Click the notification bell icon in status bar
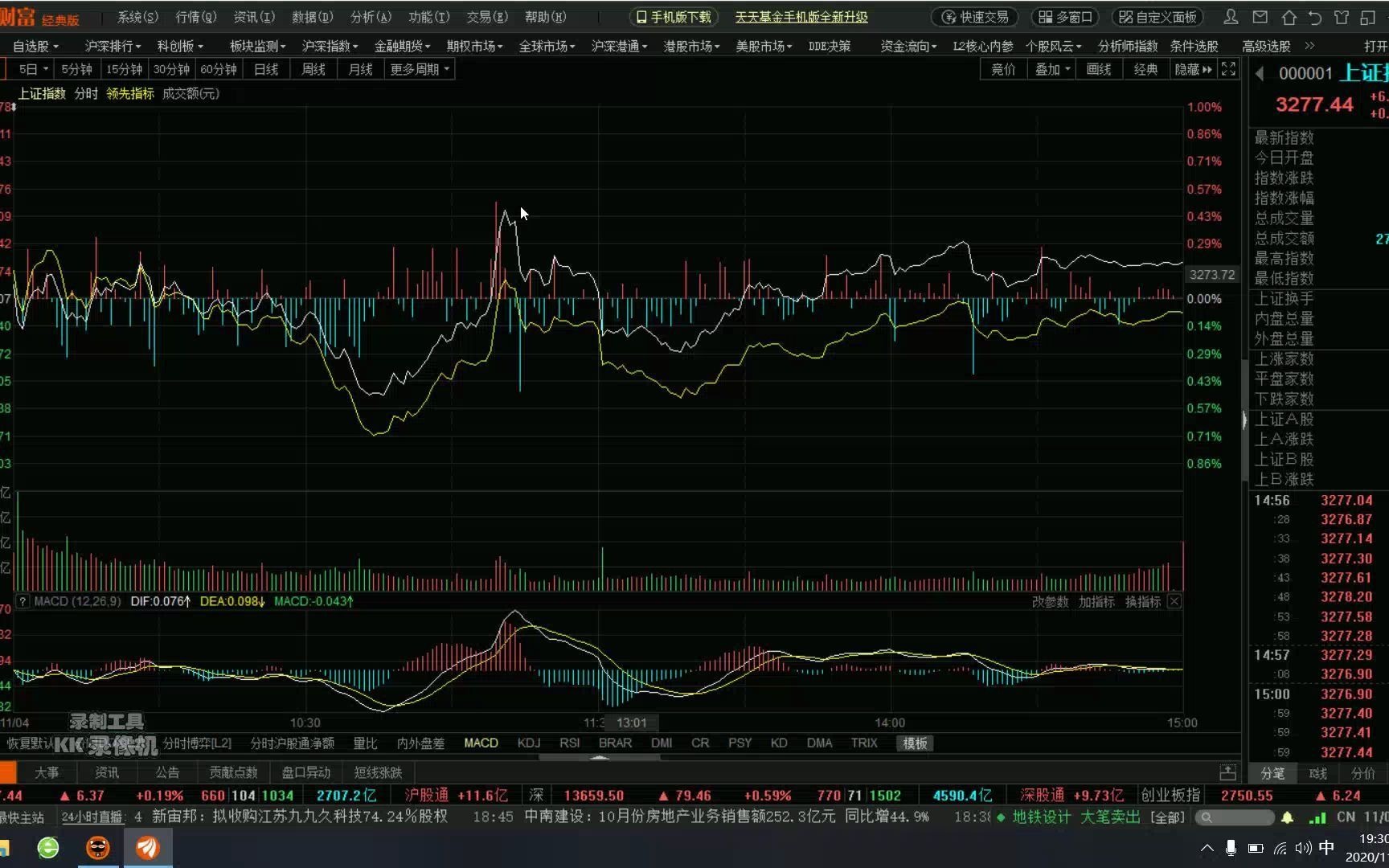The height and width of the screenshot is (868, 1389). pos(1288,817)
